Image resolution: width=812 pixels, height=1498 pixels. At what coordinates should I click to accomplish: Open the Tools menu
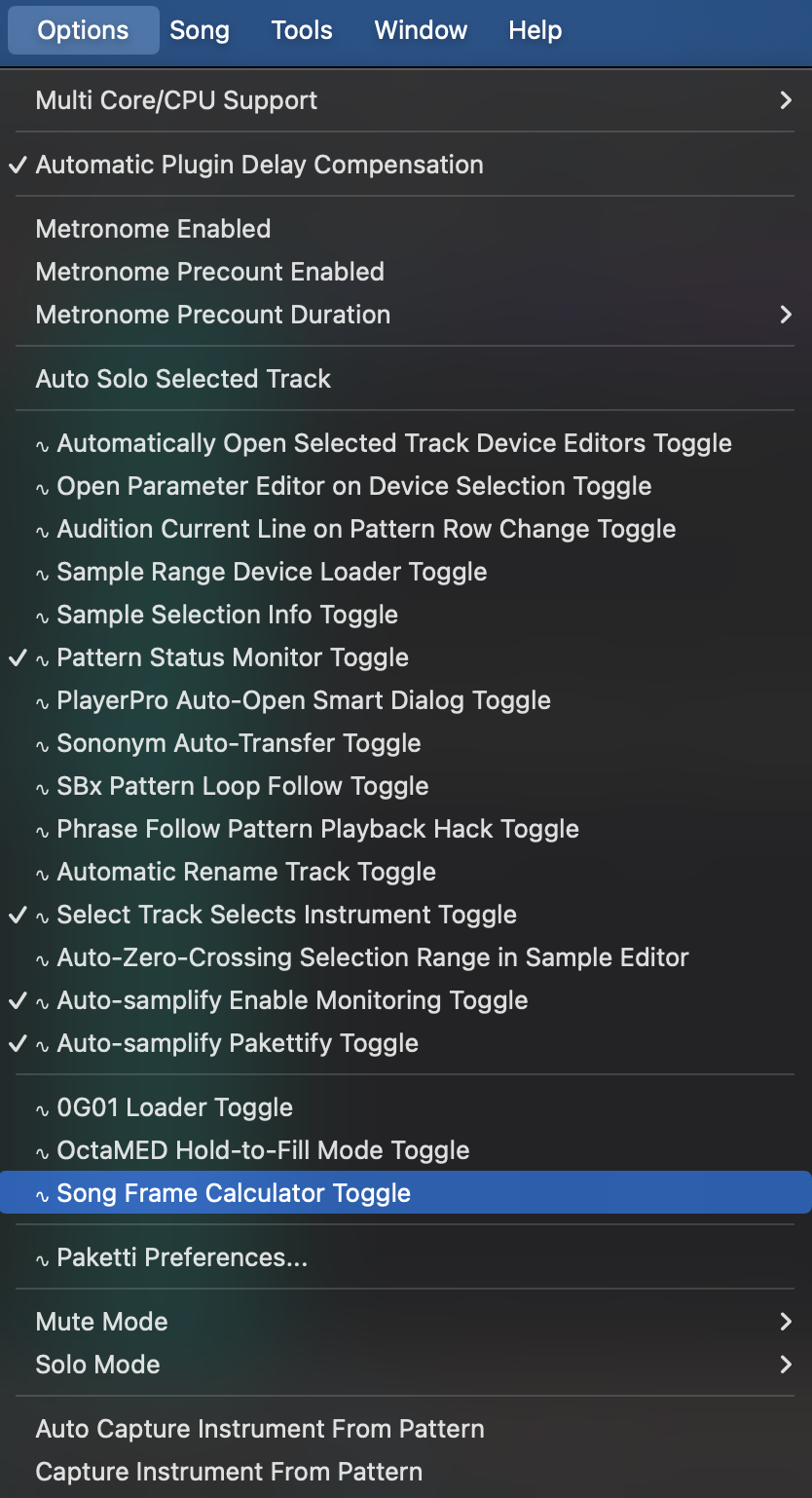(302, 30)
